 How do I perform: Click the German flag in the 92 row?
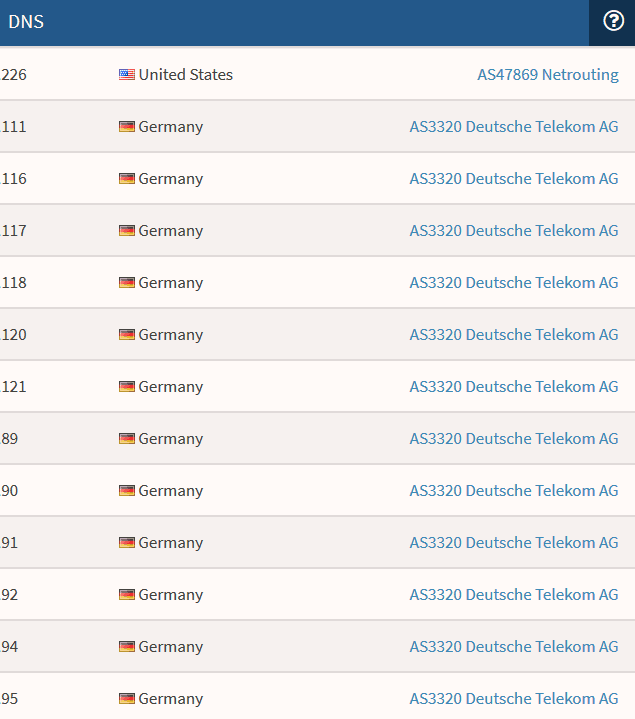click(x=127, y=595)
